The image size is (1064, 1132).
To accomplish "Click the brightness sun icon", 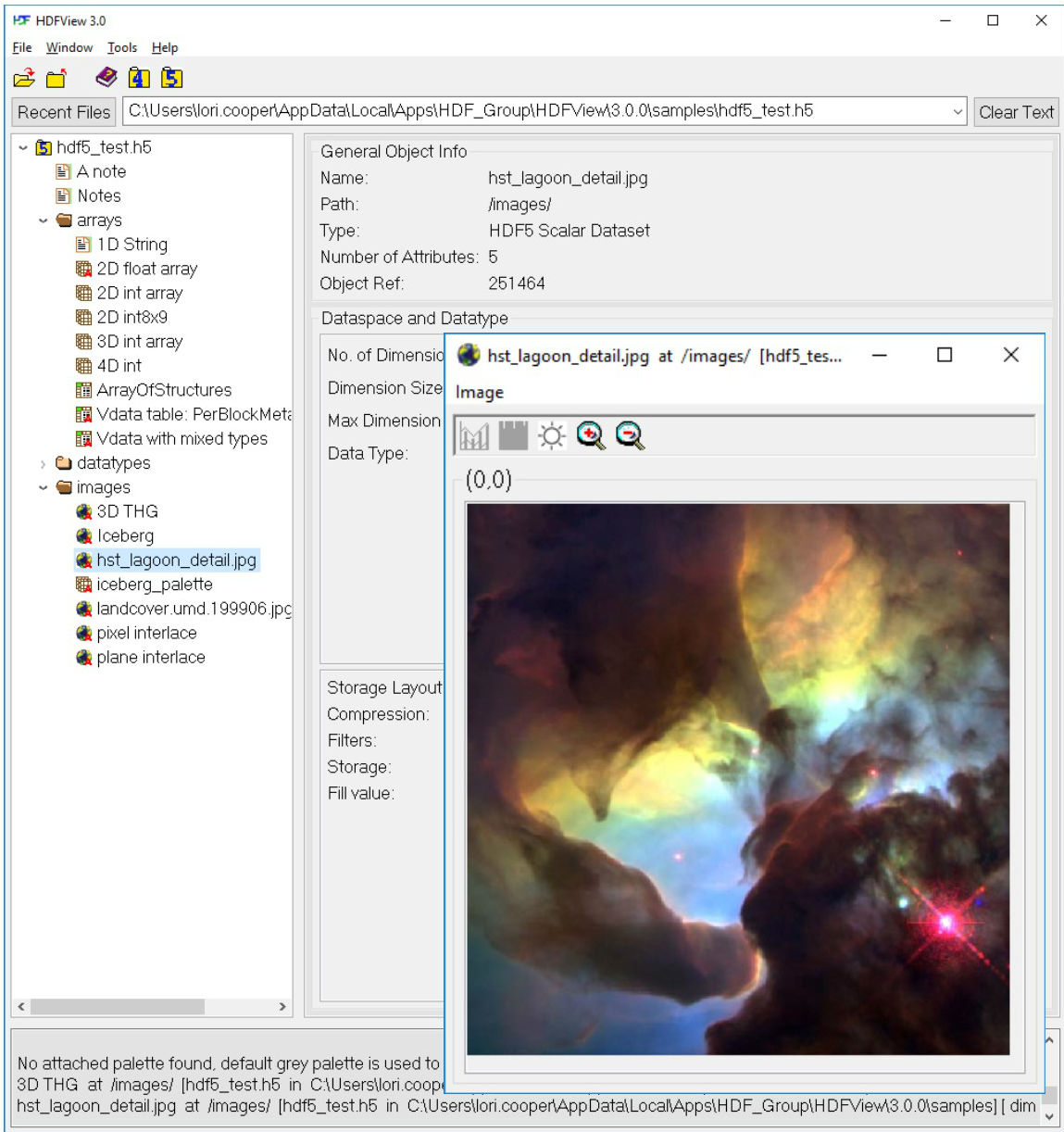I will click(x=552, y=435).
